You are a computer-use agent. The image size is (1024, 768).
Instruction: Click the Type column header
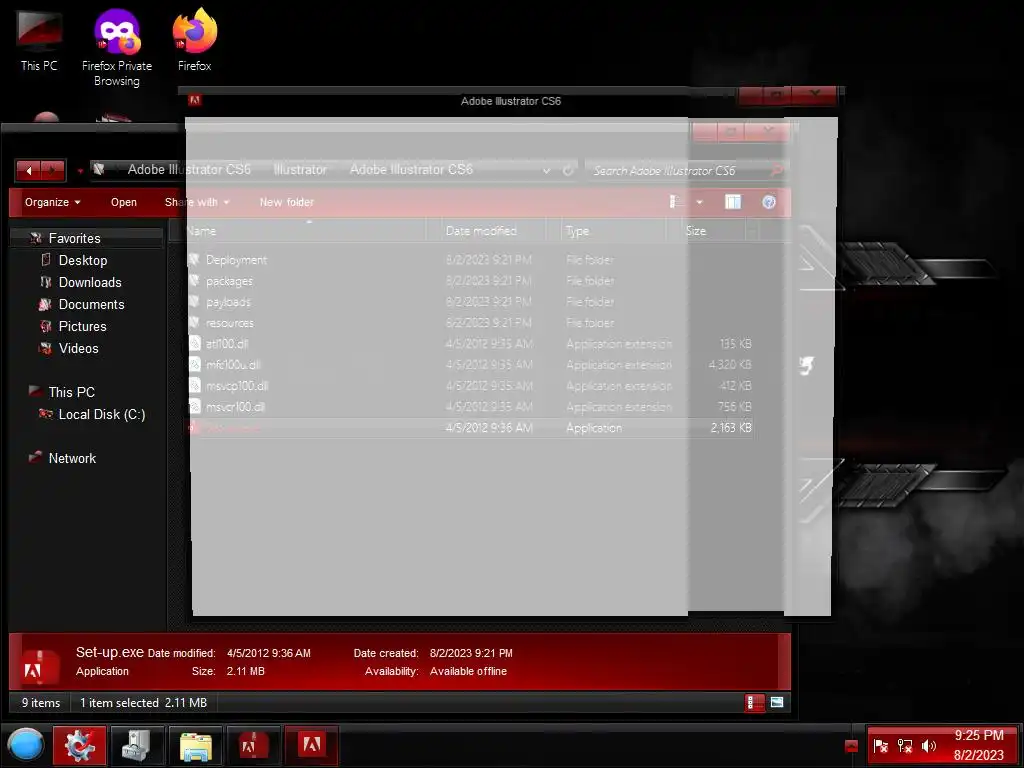click(614, 231)
